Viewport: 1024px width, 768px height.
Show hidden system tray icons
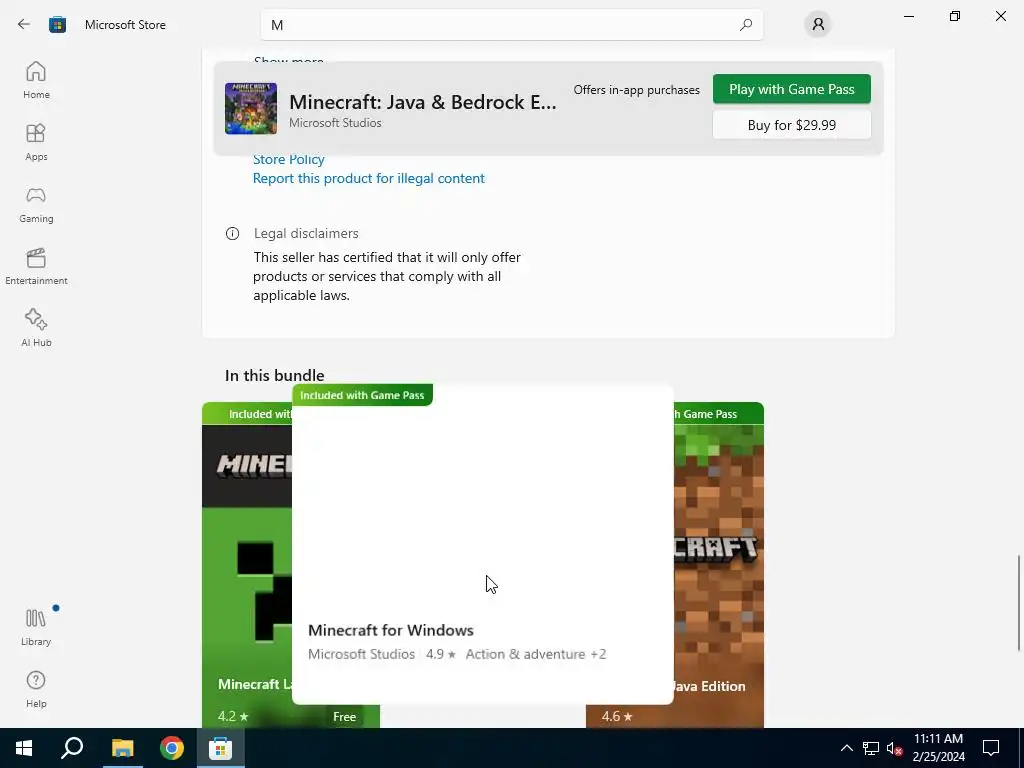click(x=846, y=748)
